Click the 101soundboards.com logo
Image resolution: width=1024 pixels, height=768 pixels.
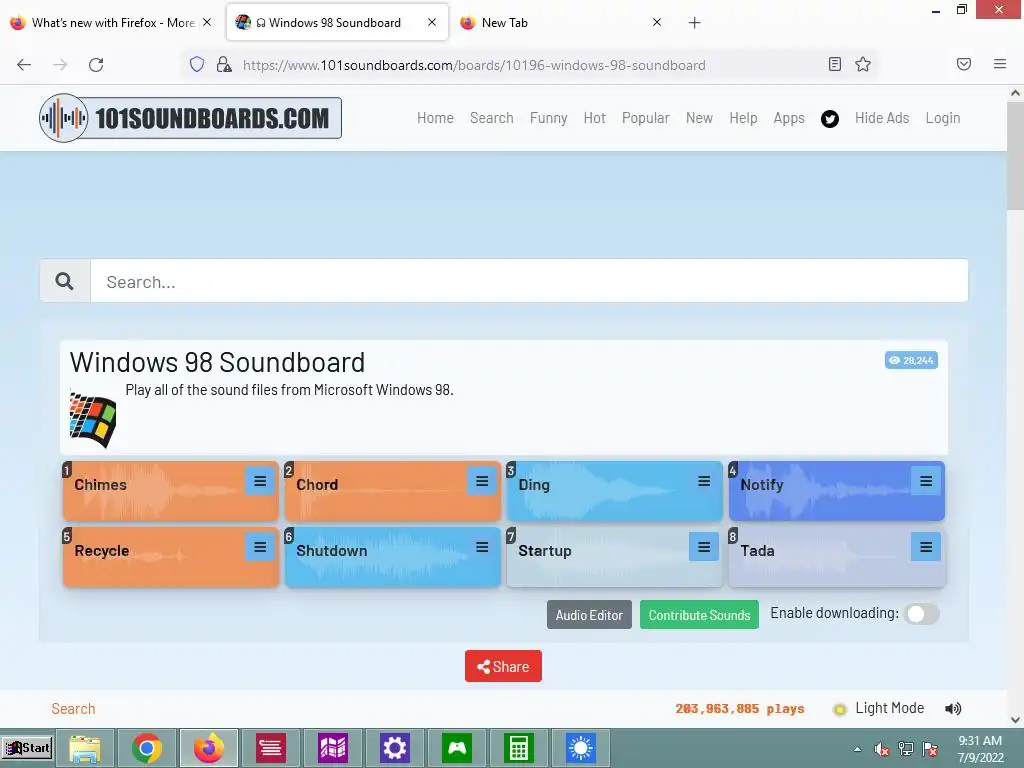tap(190, 118)
